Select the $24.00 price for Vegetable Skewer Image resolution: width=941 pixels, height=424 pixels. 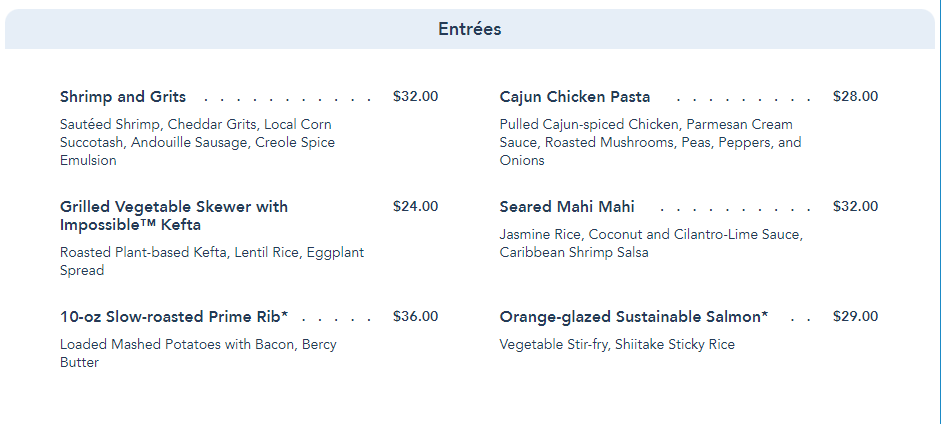(x=415, y=207)
